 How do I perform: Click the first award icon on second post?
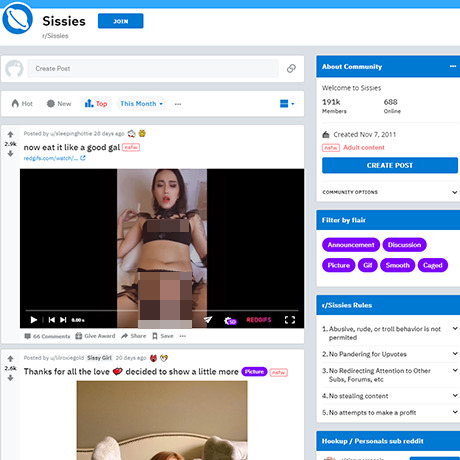pyautogui.click(x=153, y=358)
